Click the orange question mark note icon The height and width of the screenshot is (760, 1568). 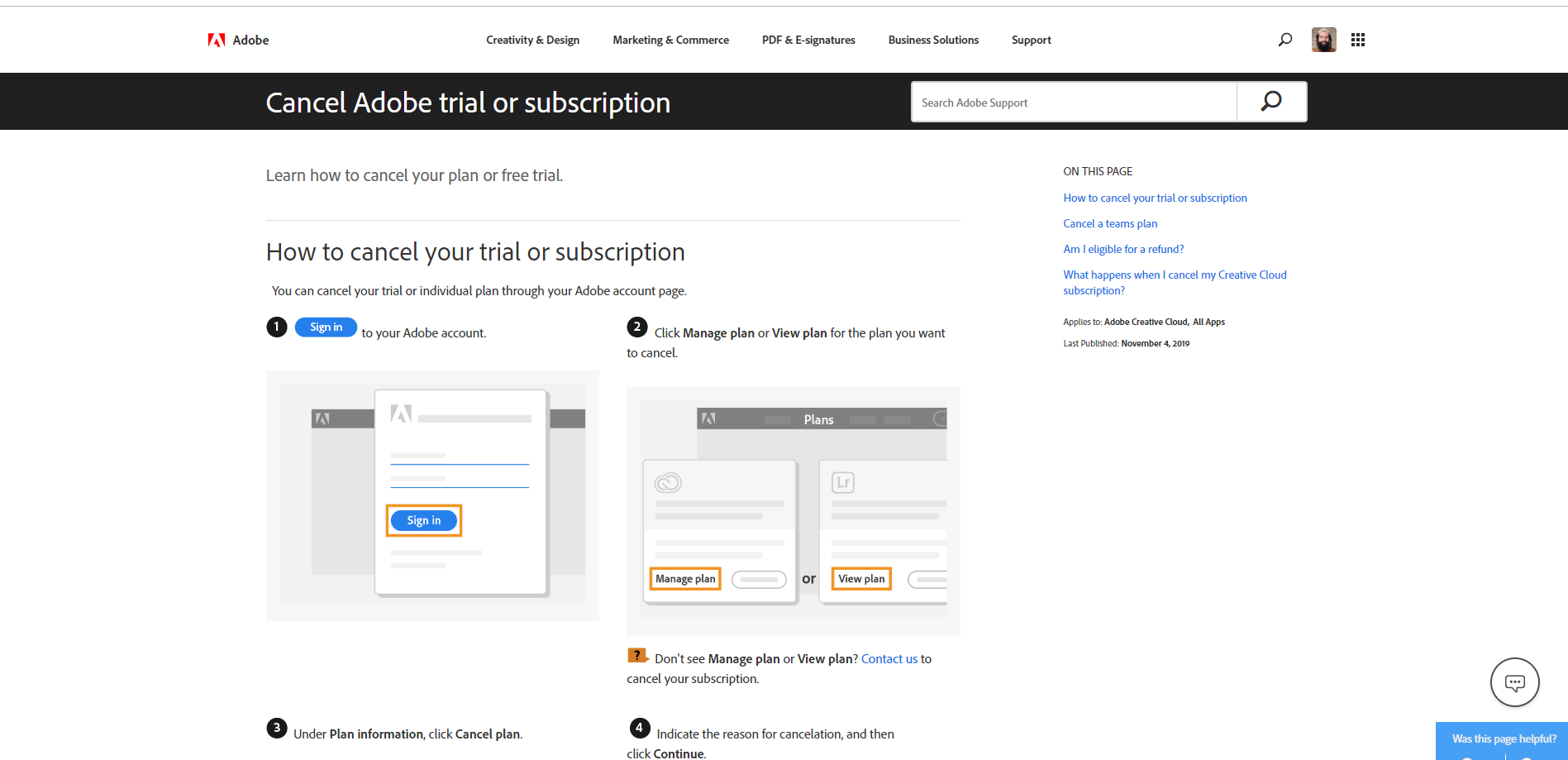(637, 656)
